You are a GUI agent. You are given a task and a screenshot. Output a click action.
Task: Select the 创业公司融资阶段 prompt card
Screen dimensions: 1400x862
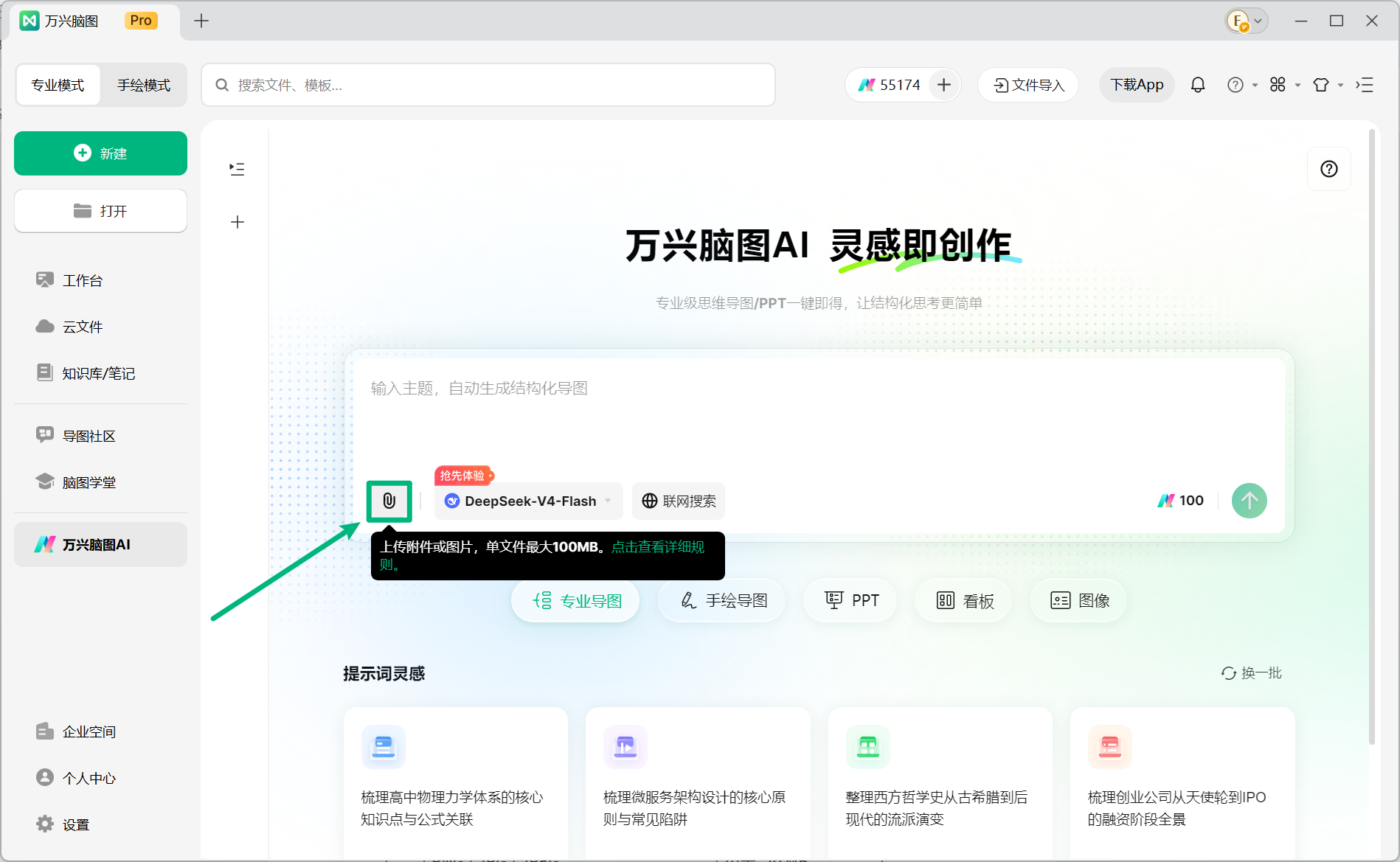pyautogui.click(x=1182, y=783)
